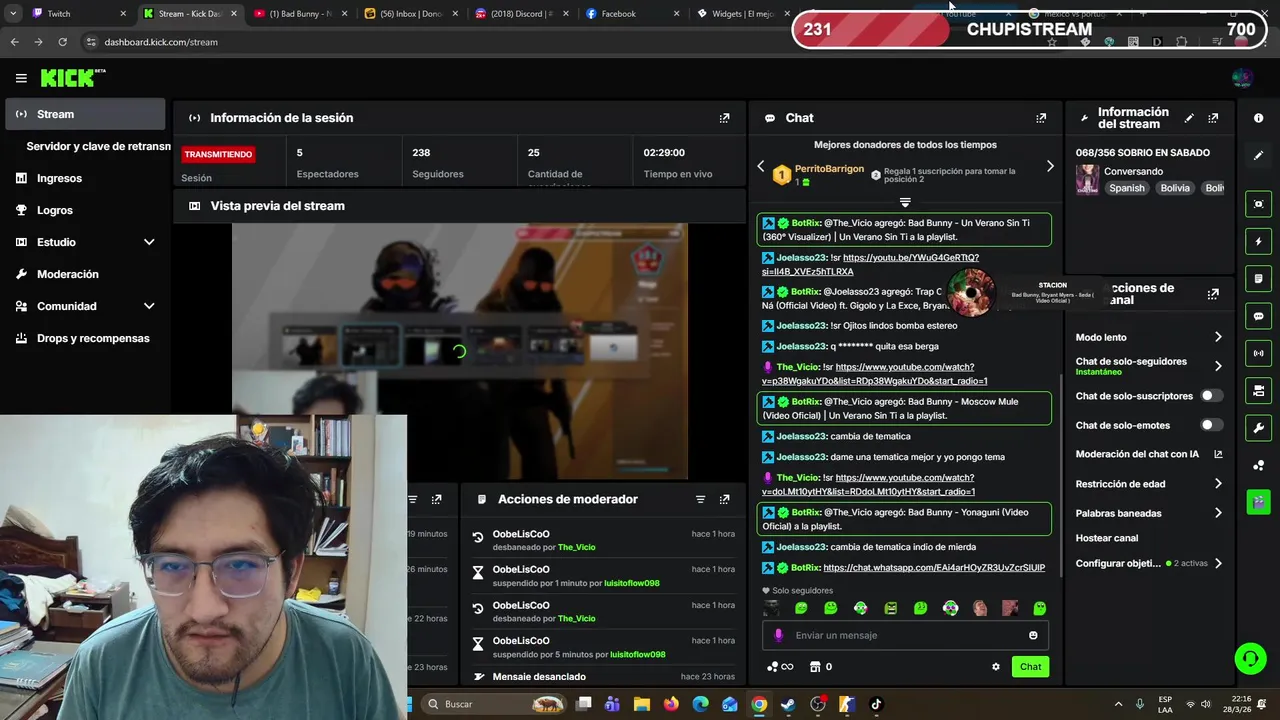Image resolution: width=1280 pixels, height=720 pixels.
Task: Click the pencil icon in right toolbar
Action: tap(1258, 156)
